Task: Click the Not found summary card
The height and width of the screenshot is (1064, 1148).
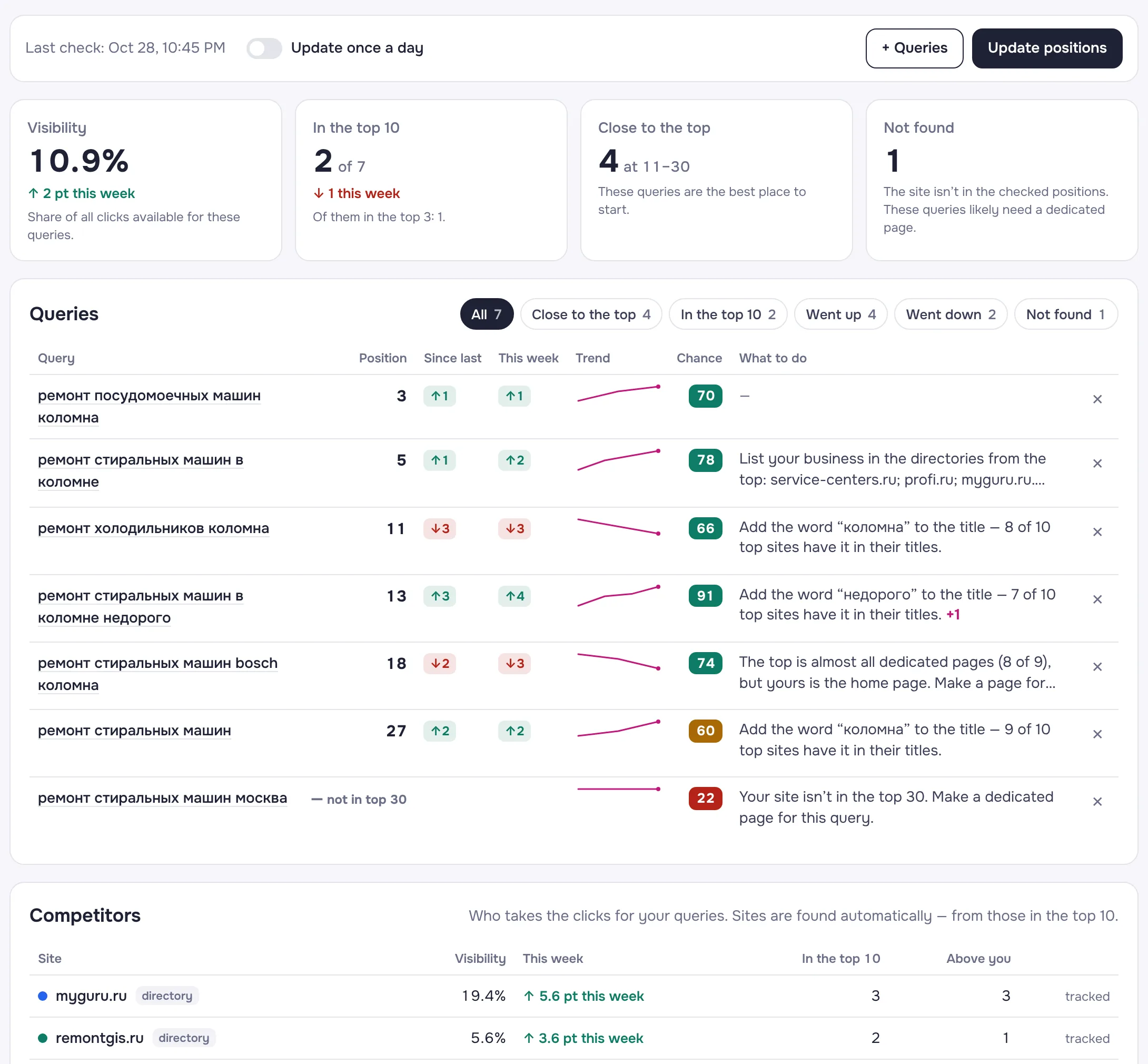Action: point(1002,180)
